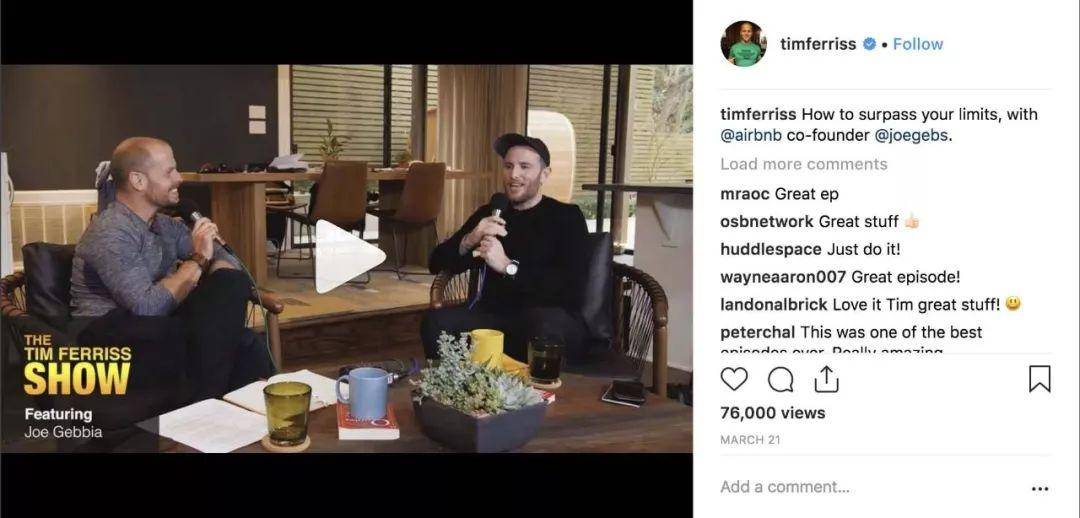Screen dimensions: 1080x518
Task: Click the MARCH 21 post date link
Action: [x=750, y=439]
